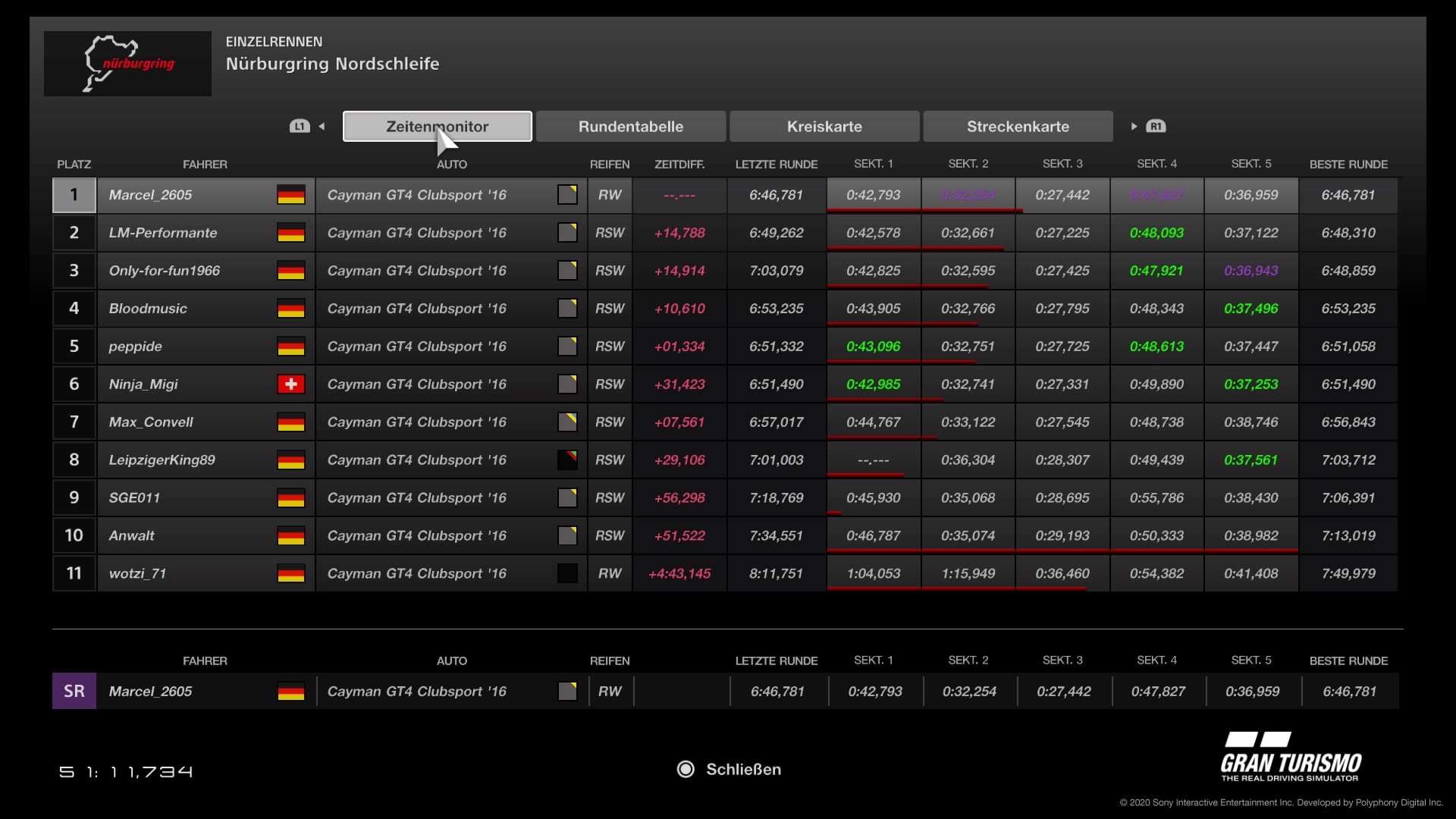
Task: Click Max_Convell's yellow-cornered car color icon
Action: (567, 422)
